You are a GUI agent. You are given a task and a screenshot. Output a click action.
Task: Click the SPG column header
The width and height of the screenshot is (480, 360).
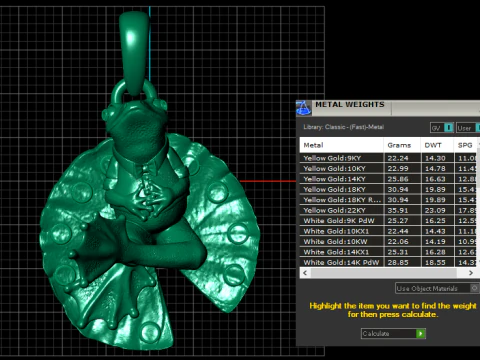click(465, 145)
